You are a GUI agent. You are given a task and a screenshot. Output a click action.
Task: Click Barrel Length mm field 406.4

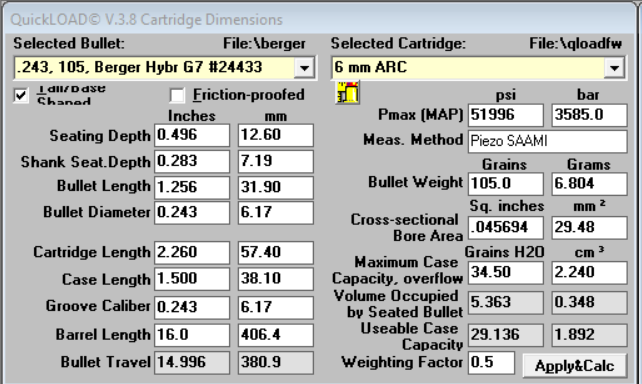(276, 335)
